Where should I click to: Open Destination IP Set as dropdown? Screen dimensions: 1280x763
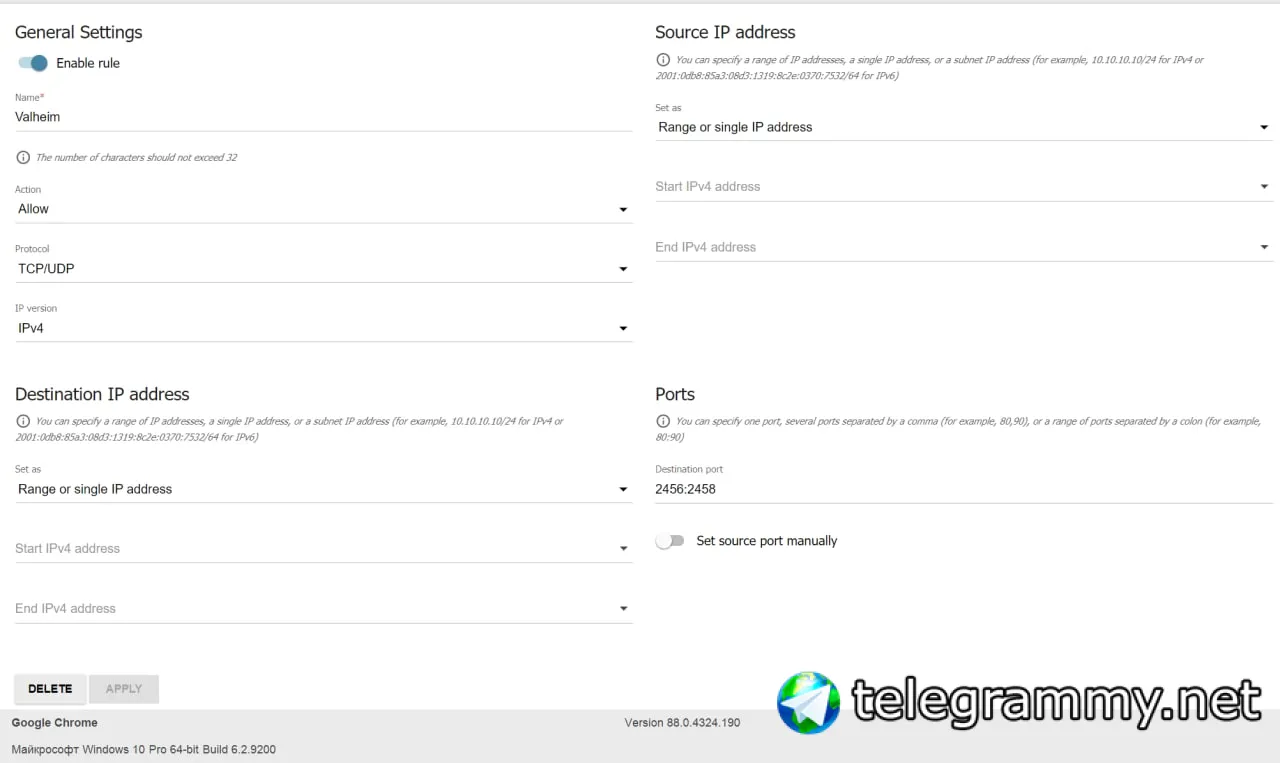323,489
